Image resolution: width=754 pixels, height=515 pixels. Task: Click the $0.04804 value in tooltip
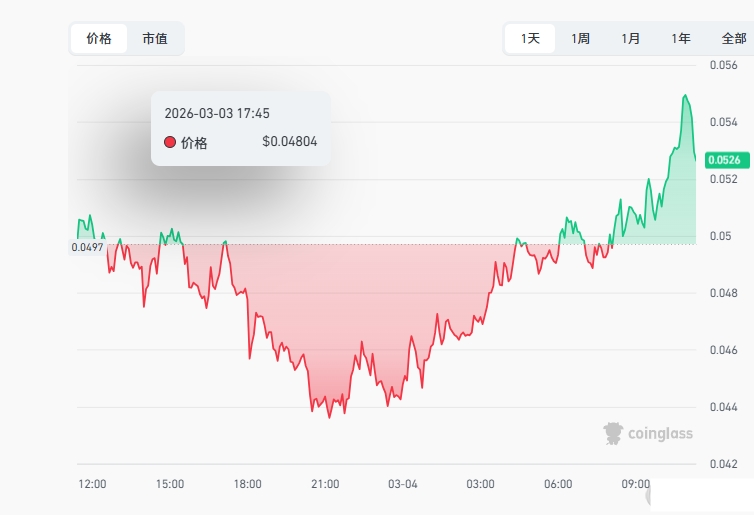point(289,142)
